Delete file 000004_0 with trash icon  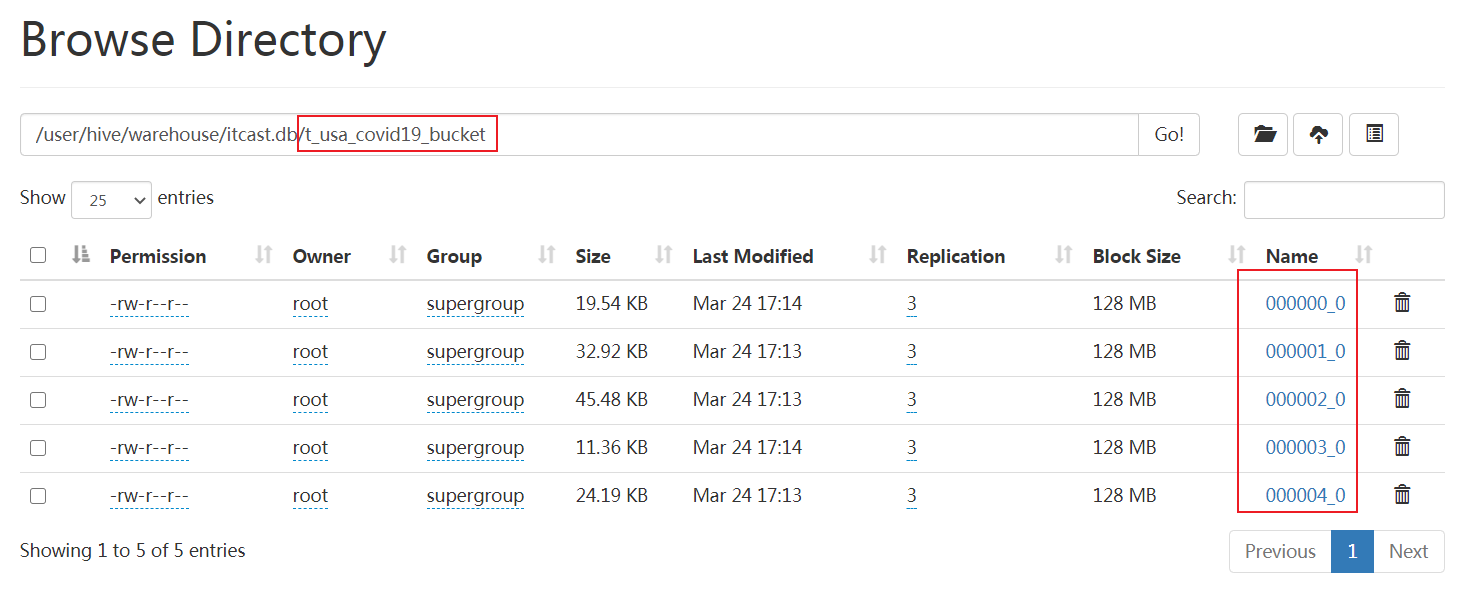click(1402, 494)
